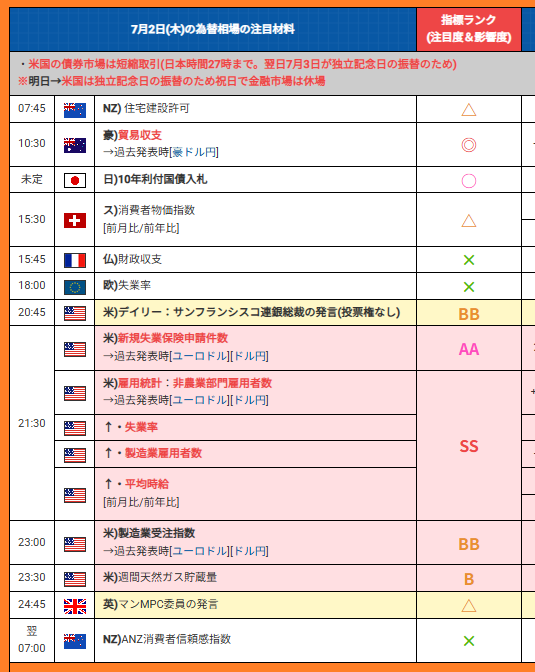Click the UK flag beside マンMPC委員の発言
The image size is (535, 672).
coord(75,606)
